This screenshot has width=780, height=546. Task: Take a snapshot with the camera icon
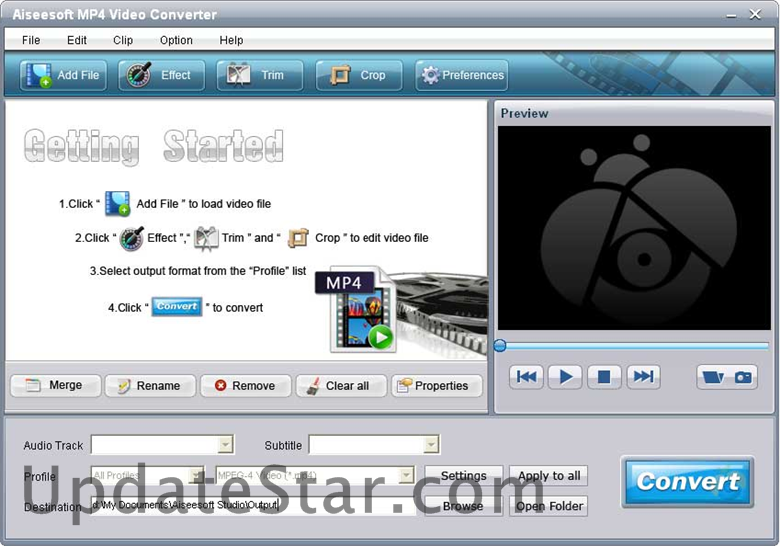(x=743, y=377)
